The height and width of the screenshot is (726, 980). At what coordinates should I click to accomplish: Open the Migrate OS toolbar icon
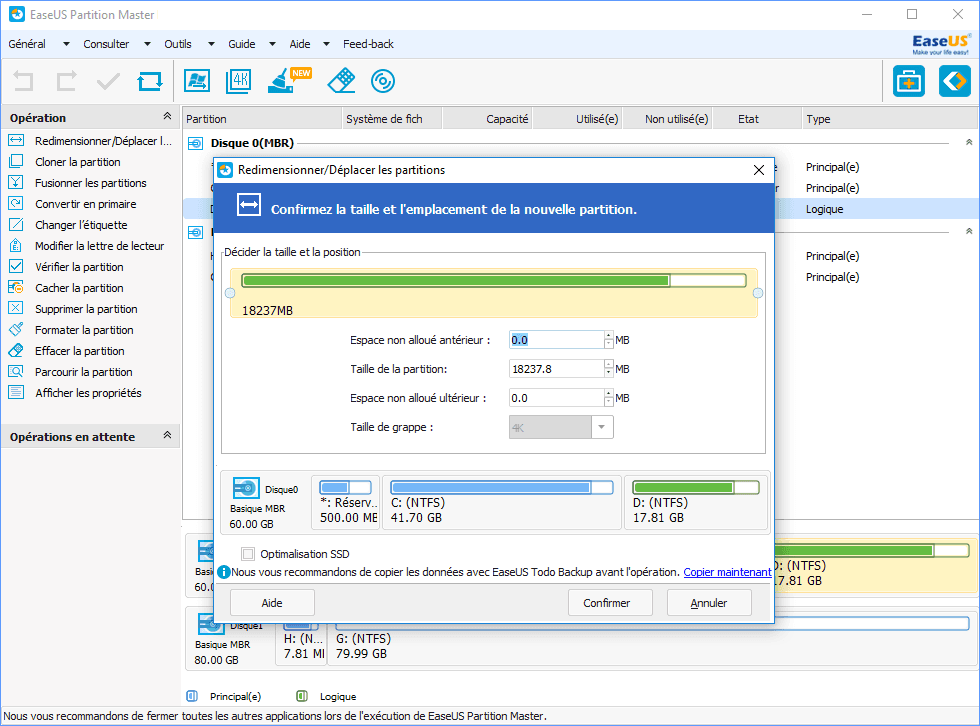pos(197,81)
